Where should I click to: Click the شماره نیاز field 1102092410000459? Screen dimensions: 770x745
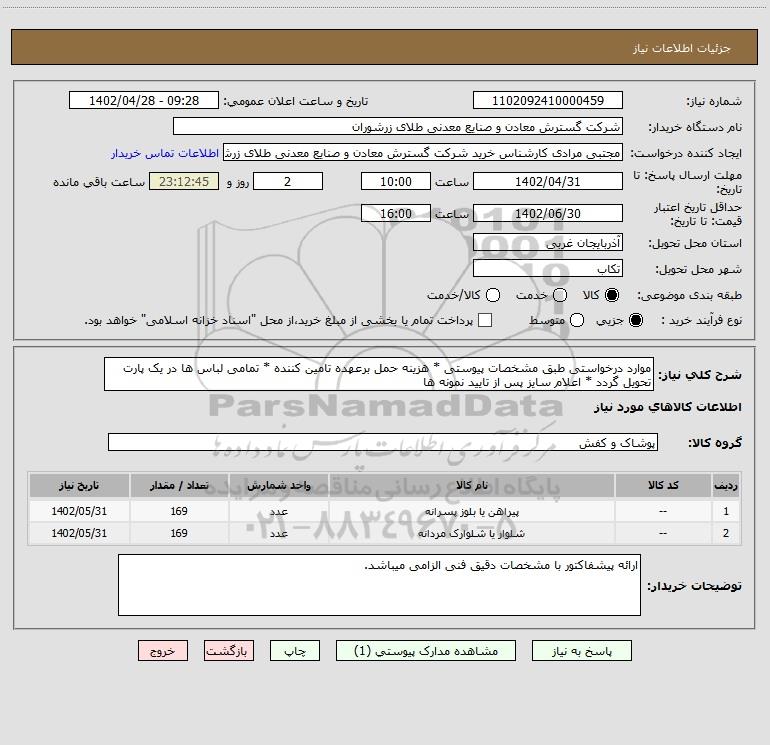coord(548,100)
